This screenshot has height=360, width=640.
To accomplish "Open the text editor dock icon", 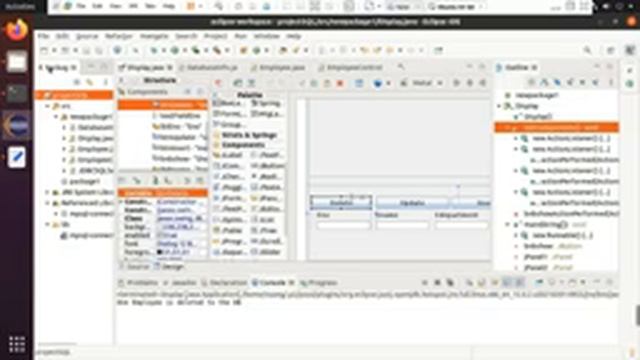I will click(x=17, y=157).
